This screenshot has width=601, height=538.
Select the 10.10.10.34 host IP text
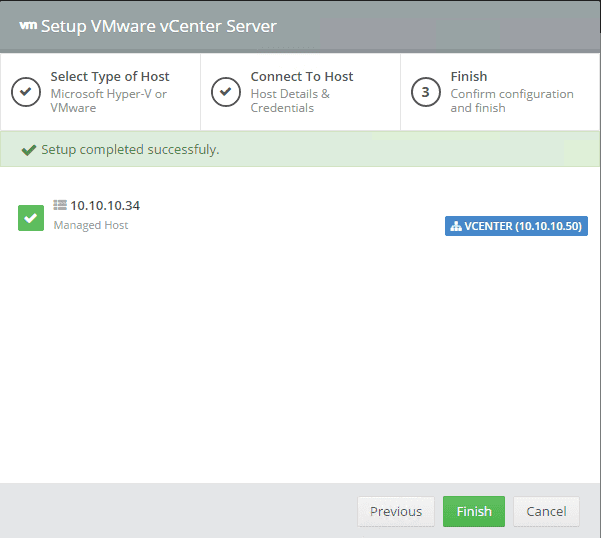(105, 206)
